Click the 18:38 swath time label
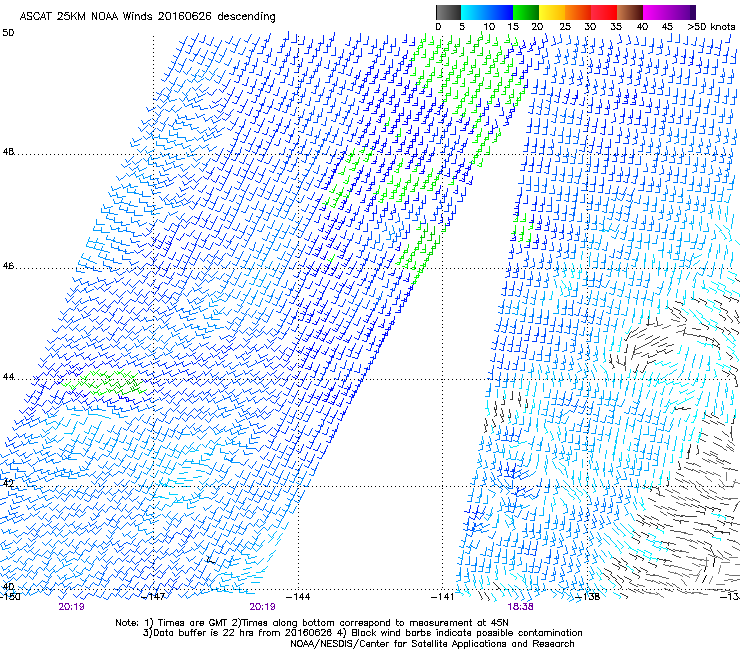This screenshot has width=740, height=650. (x=520, y=607)
